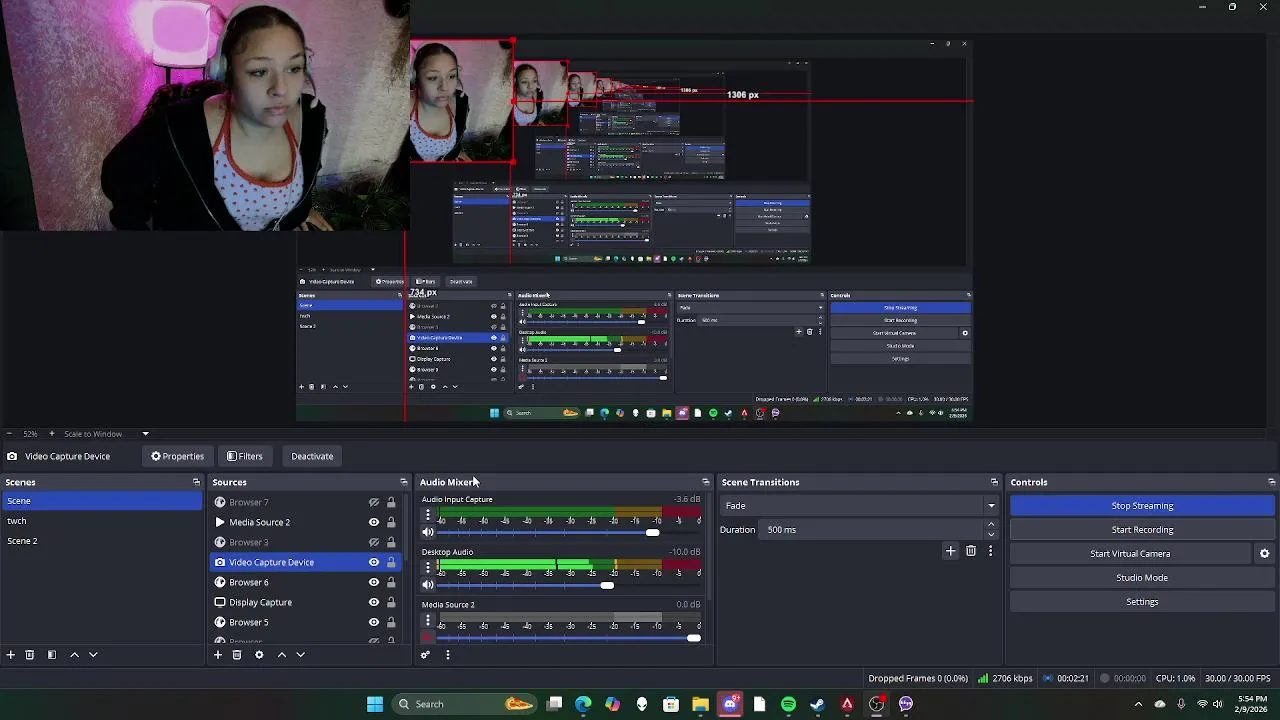Click the Deactivate button
The width and height of the screenshot is (1280, 720).
pyautogui.click(x=312, y=456)
